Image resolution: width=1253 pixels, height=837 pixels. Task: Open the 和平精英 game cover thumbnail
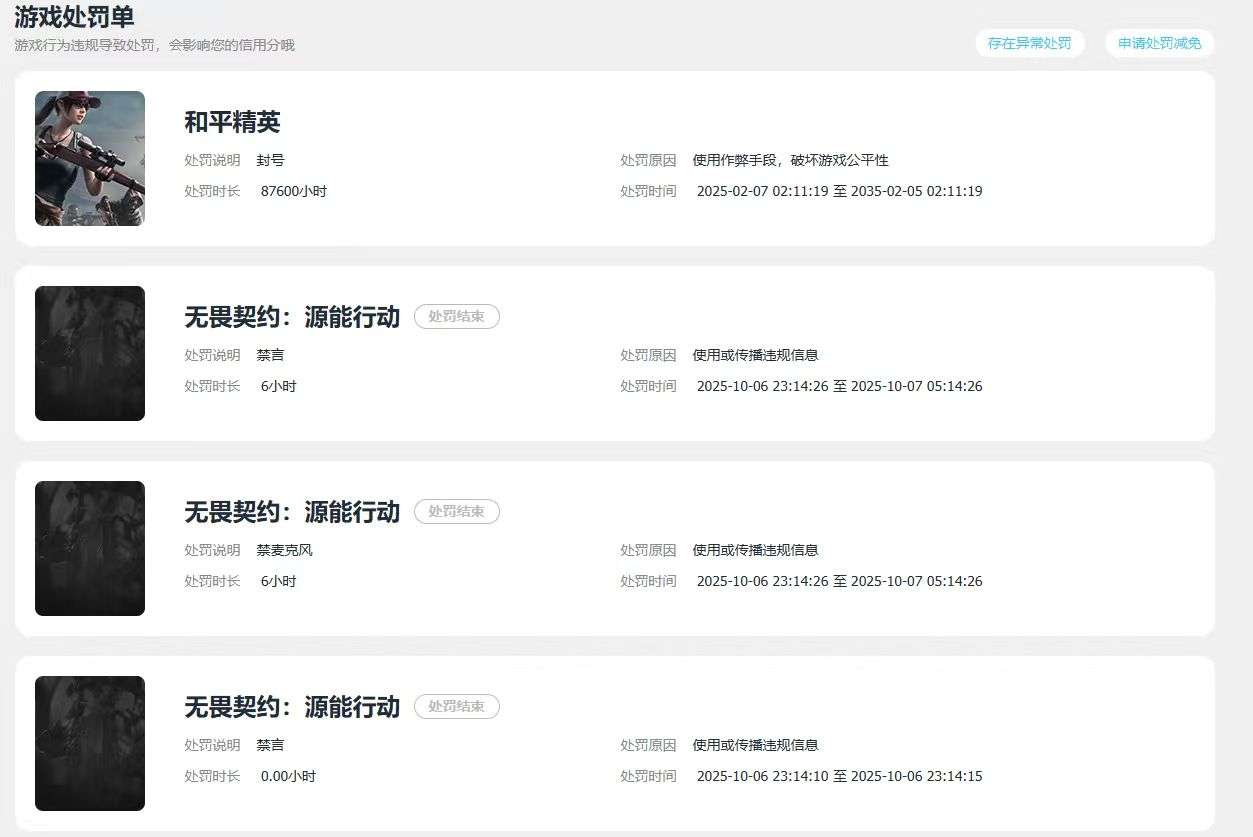(x=90, y=159)
